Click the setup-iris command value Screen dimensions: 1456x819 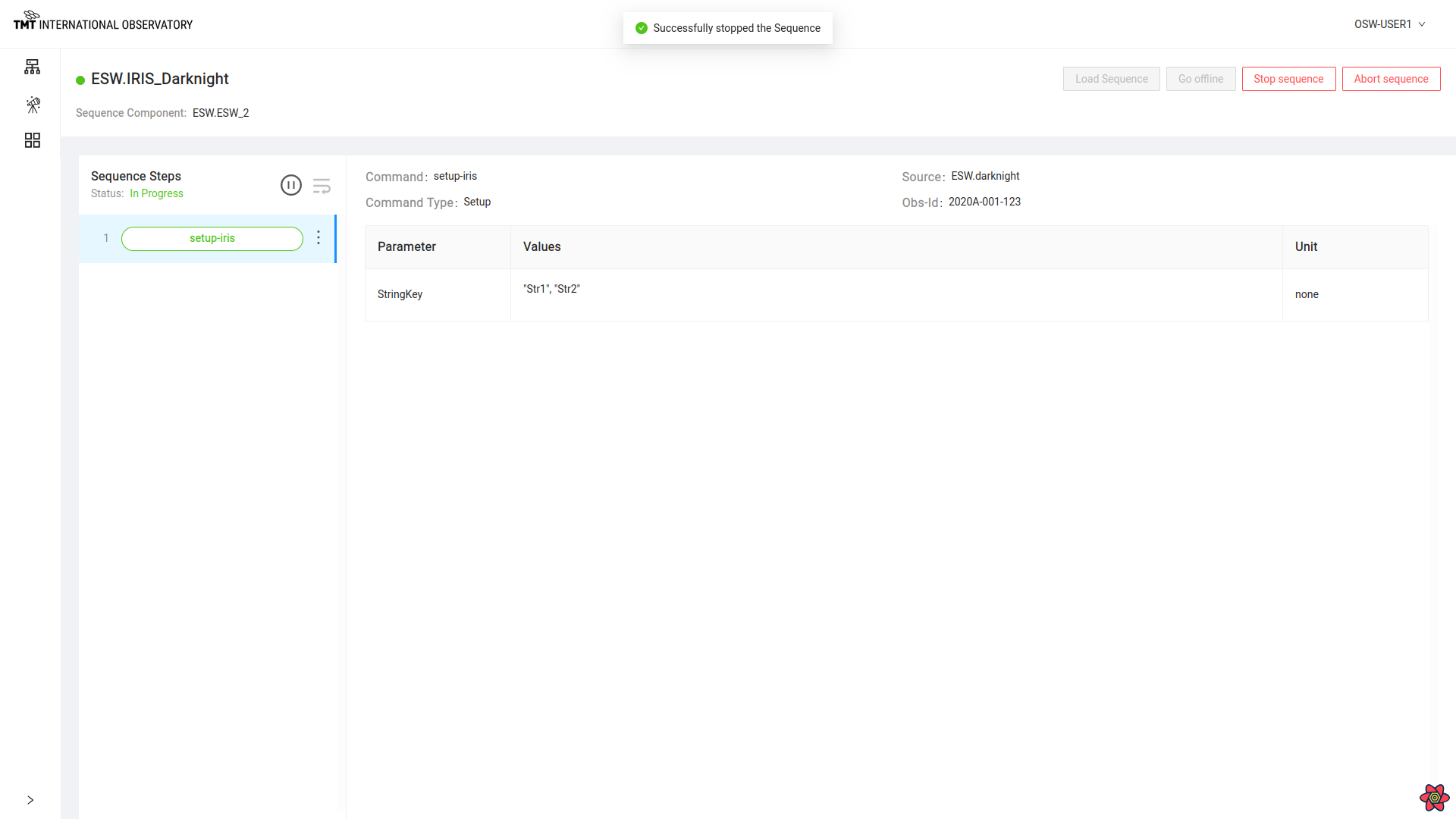pos(455,176)
